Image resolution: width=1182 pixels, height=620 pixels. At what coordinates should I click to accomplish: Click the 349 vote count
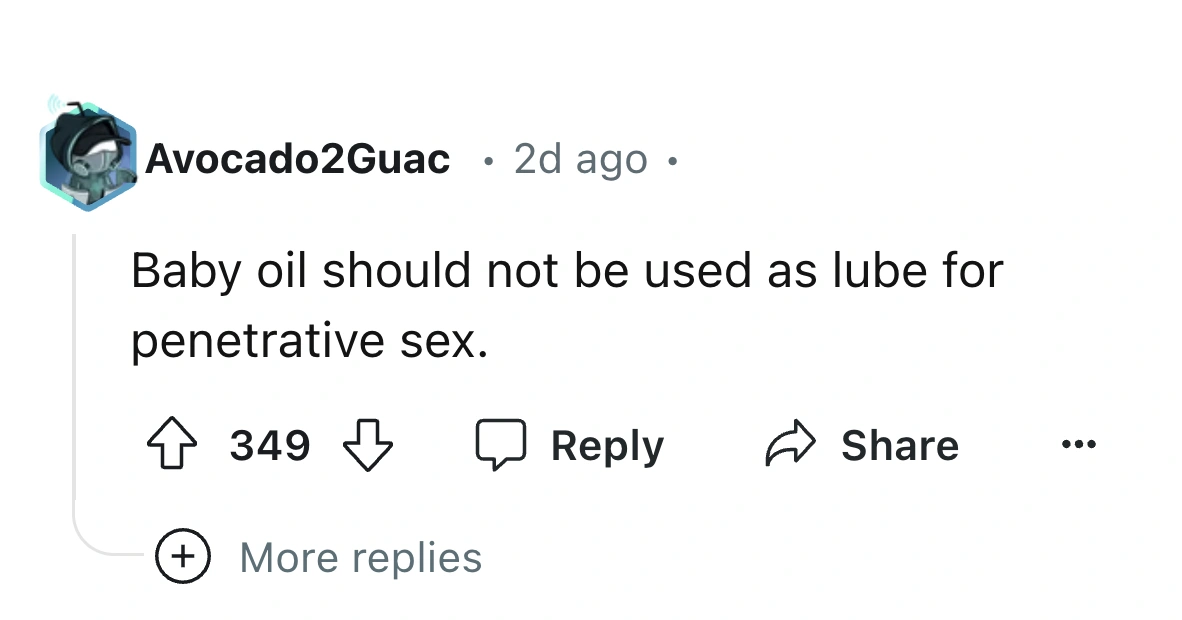(270, 445)
